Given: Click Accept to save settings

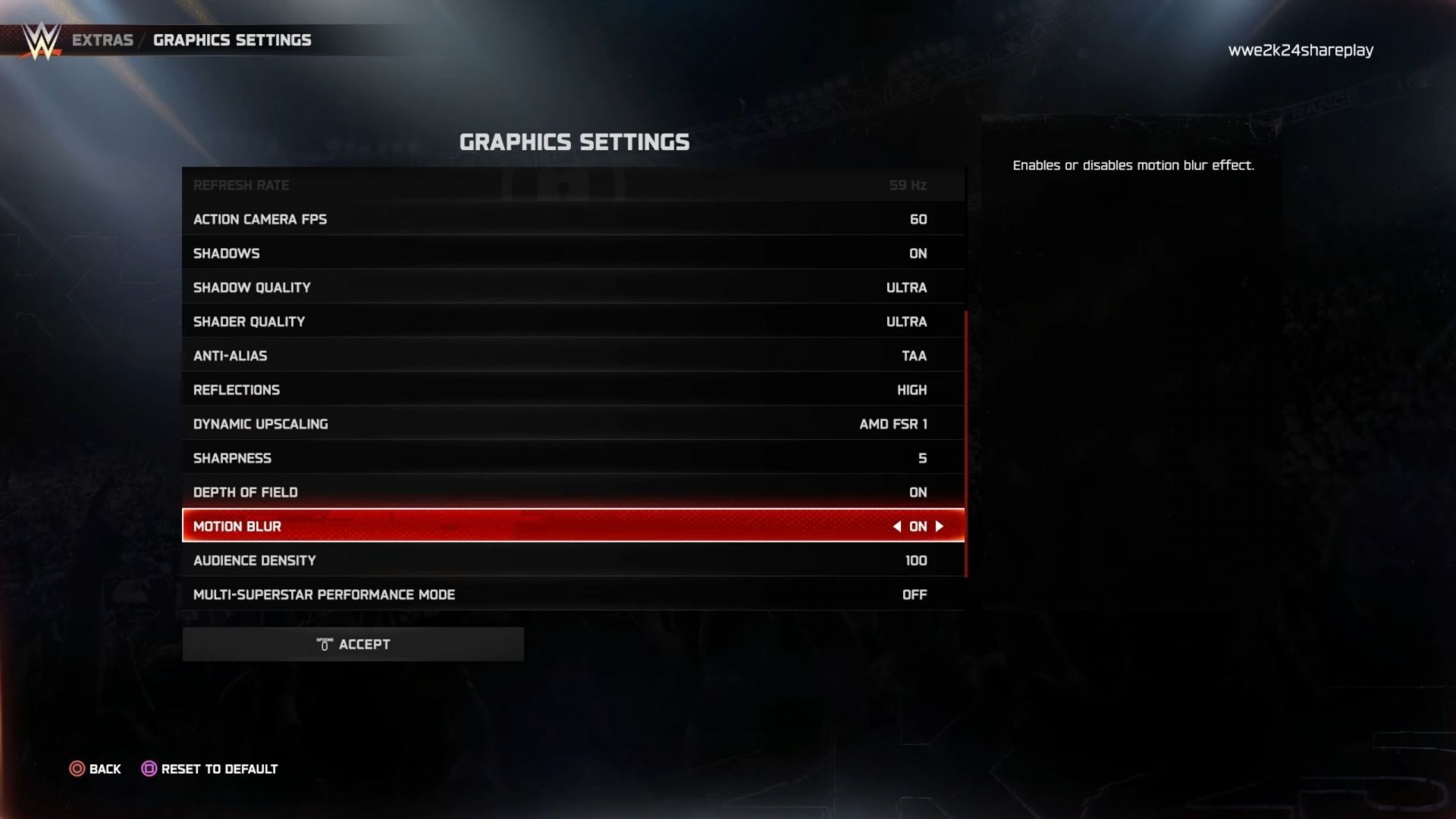Looking at the screenshot, I should pyautogui.click(x=353, y=643).
